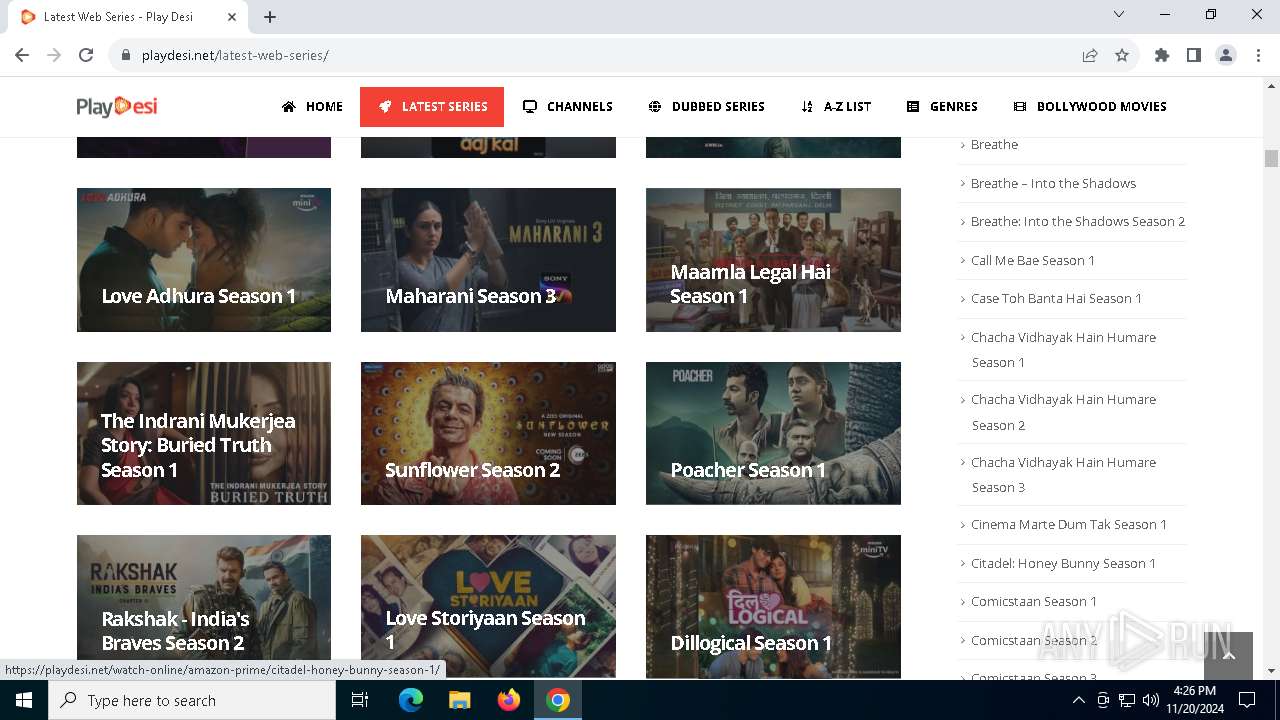This screenshot has height=720, width=1280.
Task: Open Case Toh Banta Hai Season 1
Action: (x=1056, y=298)
